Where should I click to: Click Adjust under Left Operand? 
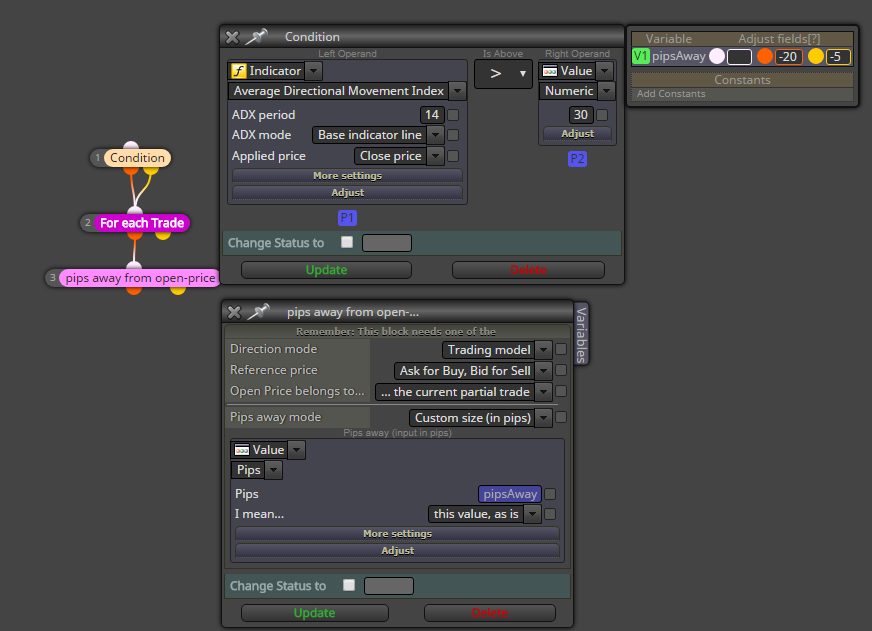(348, 192)
